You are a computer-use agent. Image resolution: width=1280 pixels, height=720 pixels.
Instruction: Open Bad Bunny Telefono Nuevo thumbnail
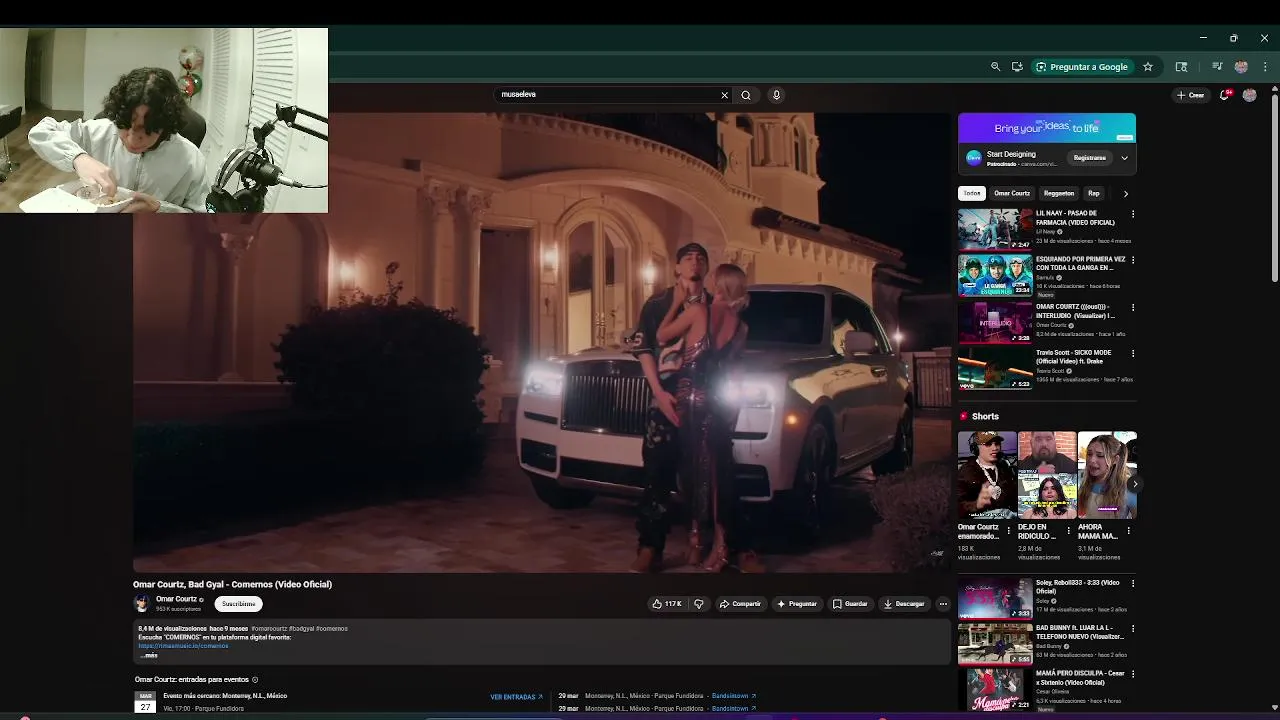pyautogui.click(x=995, y=644)
